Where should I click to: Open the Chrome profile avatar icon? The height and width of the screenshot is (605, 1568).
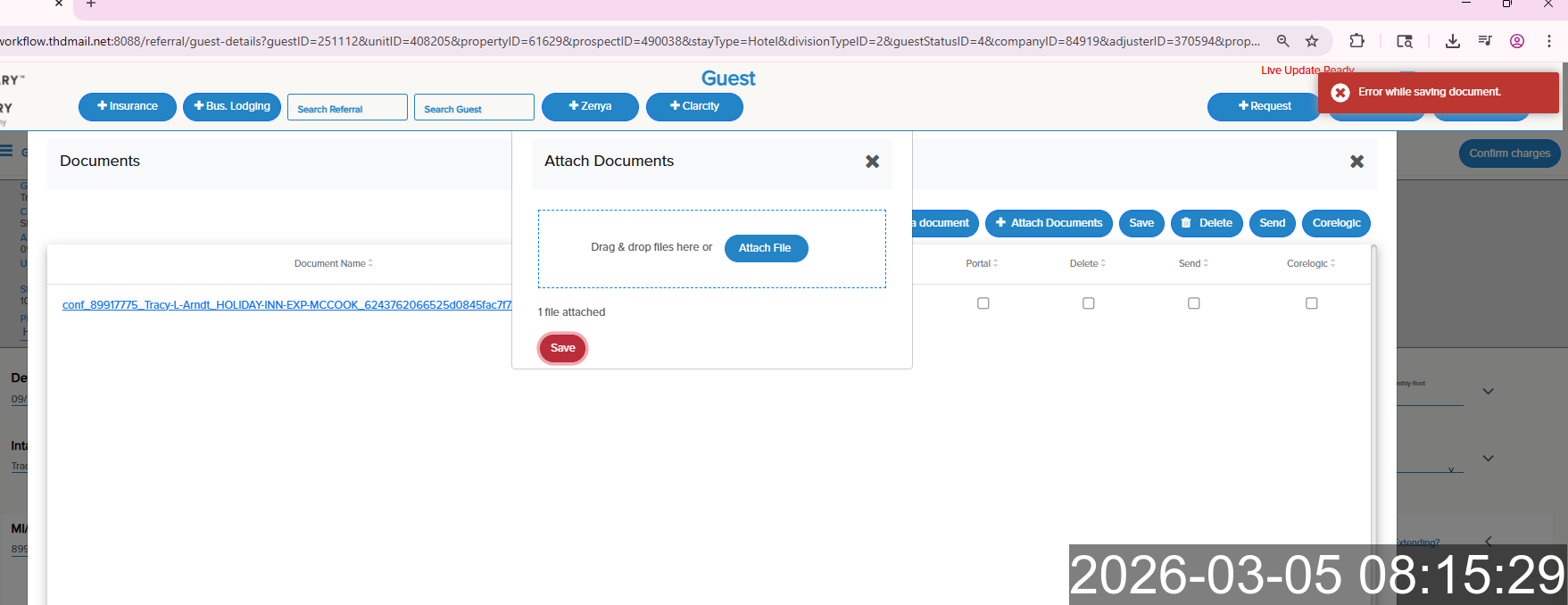[x=1516, y=41]
